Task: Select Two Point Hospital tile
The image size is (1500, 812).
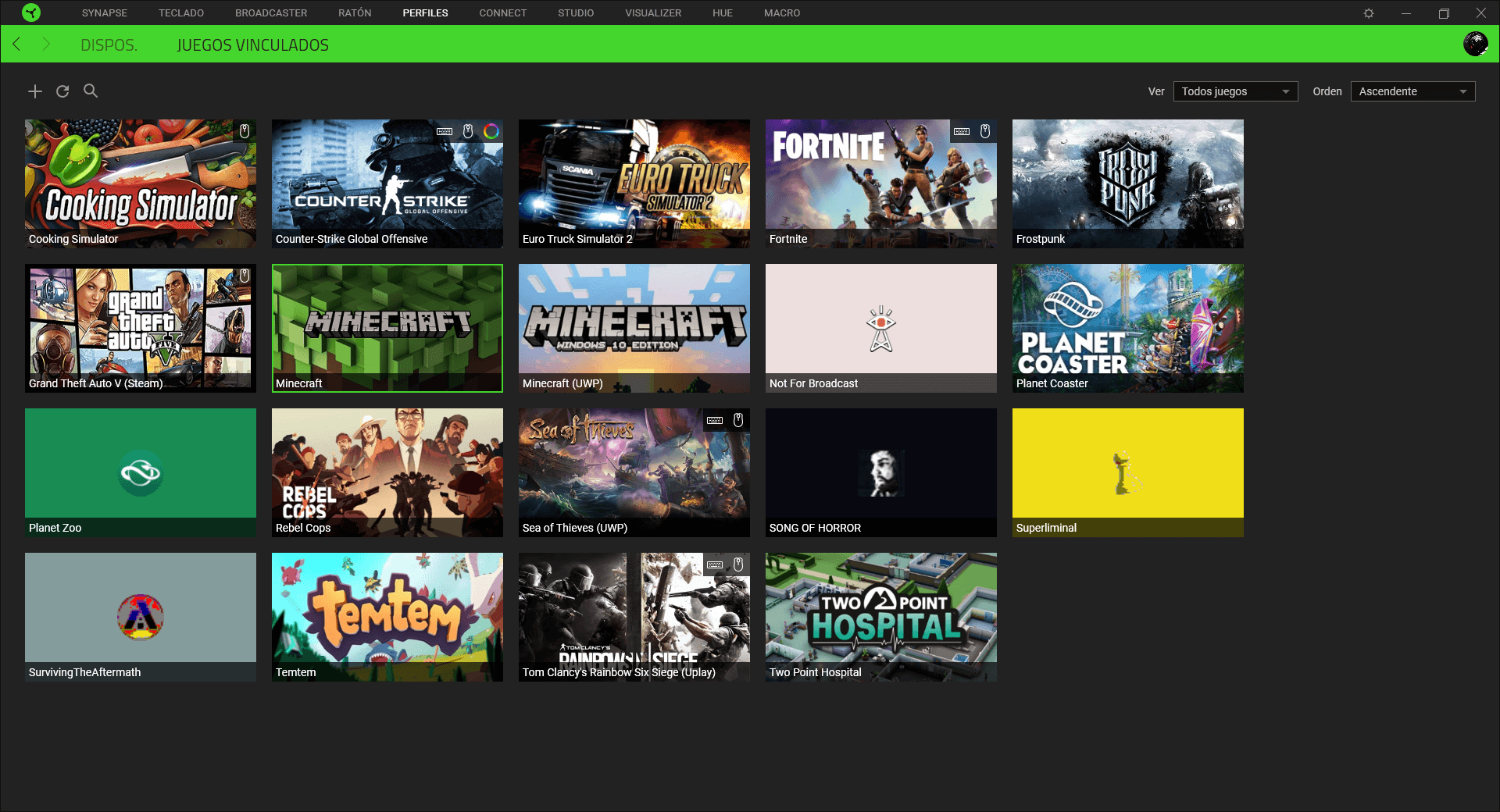Action: click(881, 617)
